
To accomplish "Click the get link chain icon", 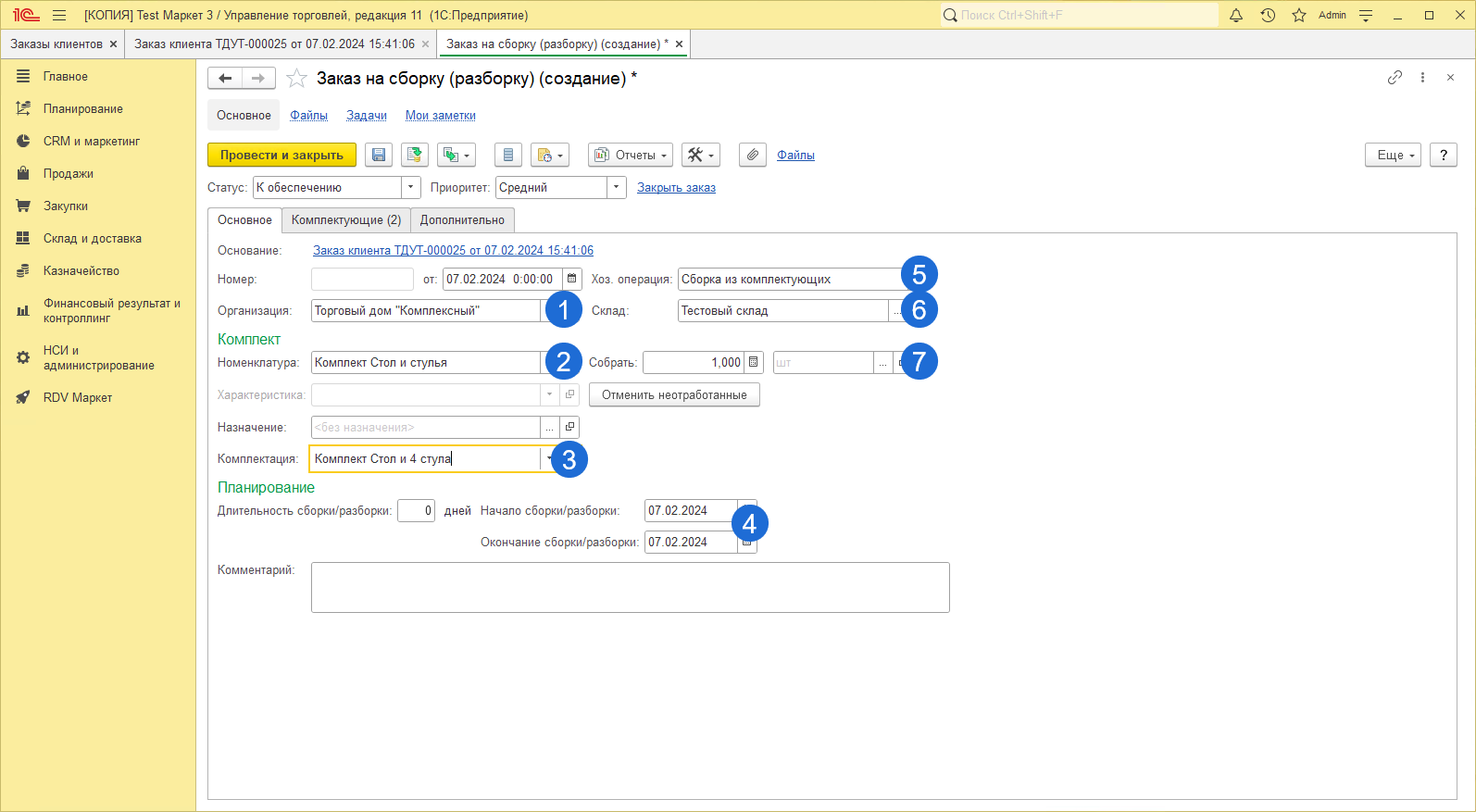I will click(x=1395, y=78).
